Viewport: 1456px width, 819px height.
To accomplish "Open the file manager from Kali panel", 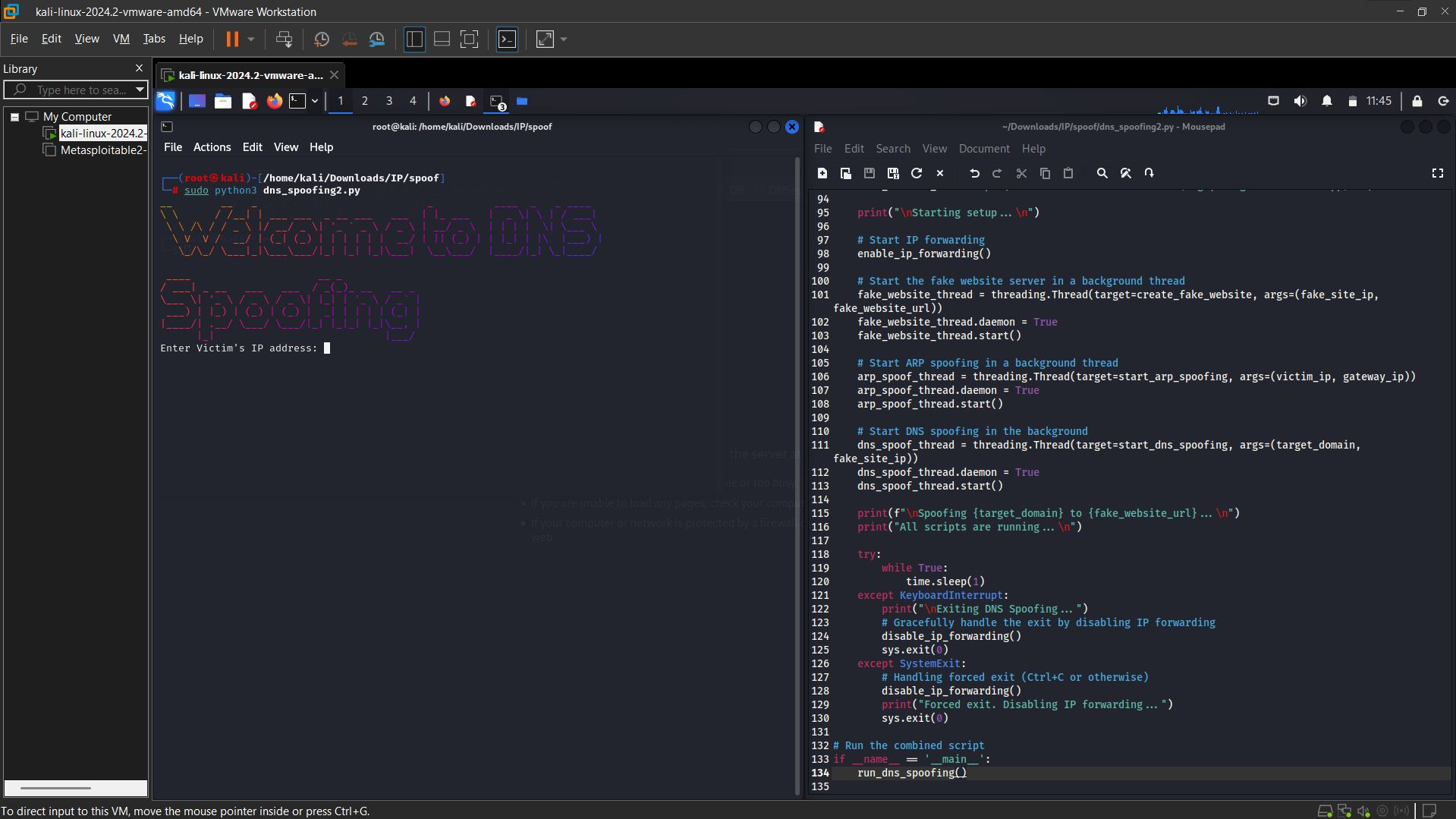I will (x=223, y=101).
